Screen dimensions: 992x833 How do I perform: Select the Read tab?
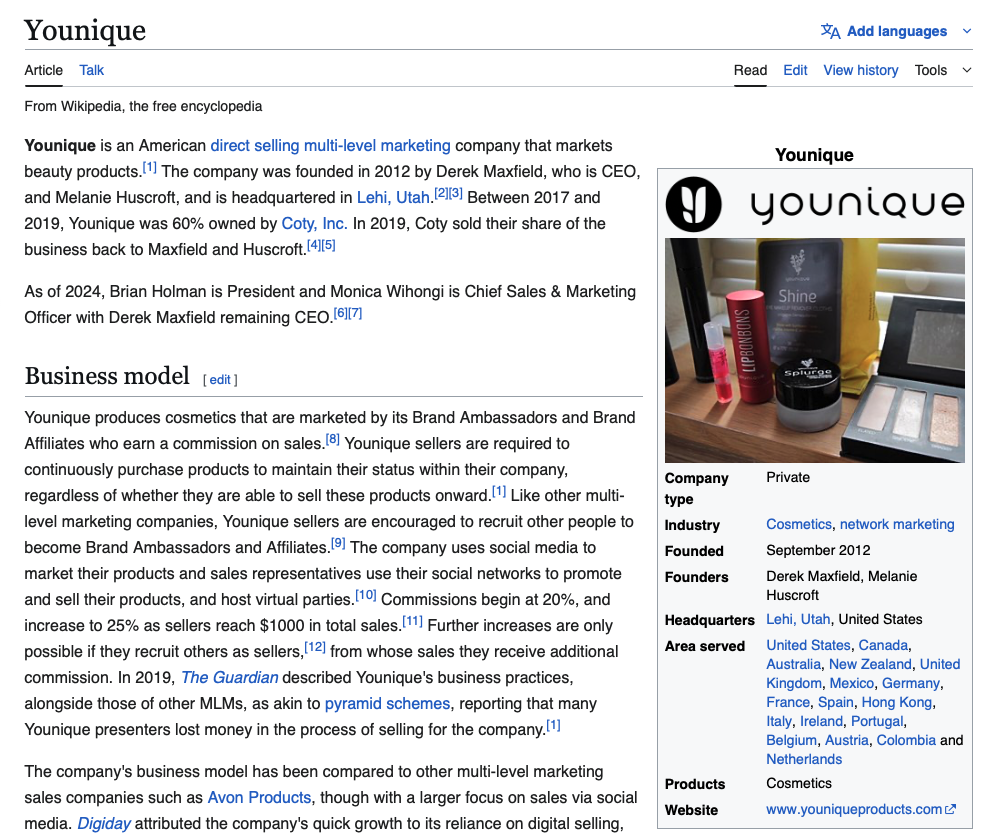[x=750, y=70]
